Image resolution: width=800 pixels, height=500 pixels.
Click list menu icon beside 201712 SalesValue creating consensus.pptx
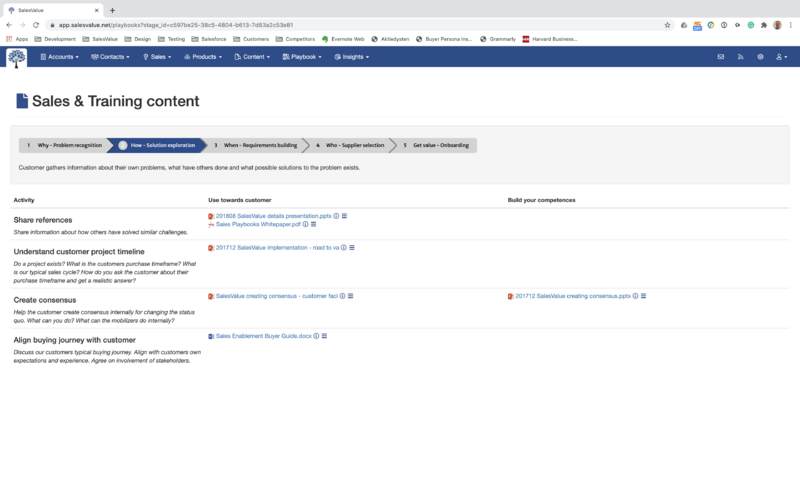pyautogui.click(x=645, y=296)
